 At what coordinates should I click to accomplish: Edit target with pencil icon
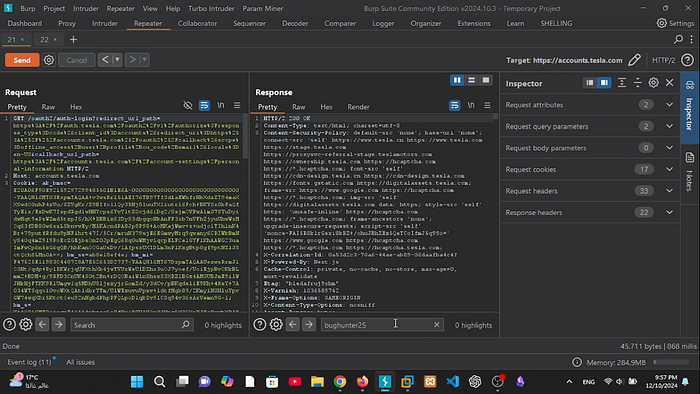pyautogui.click(x=634, y=60)
